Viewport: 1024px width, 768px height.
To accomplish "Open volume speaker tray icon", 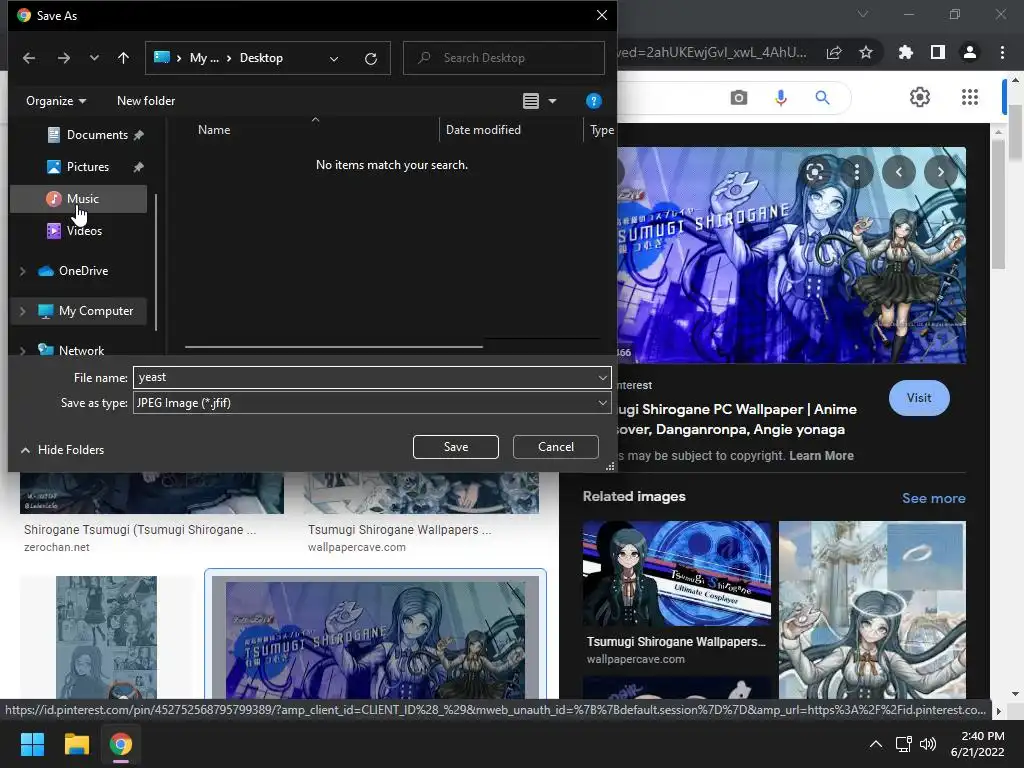I will pos(927,744).
